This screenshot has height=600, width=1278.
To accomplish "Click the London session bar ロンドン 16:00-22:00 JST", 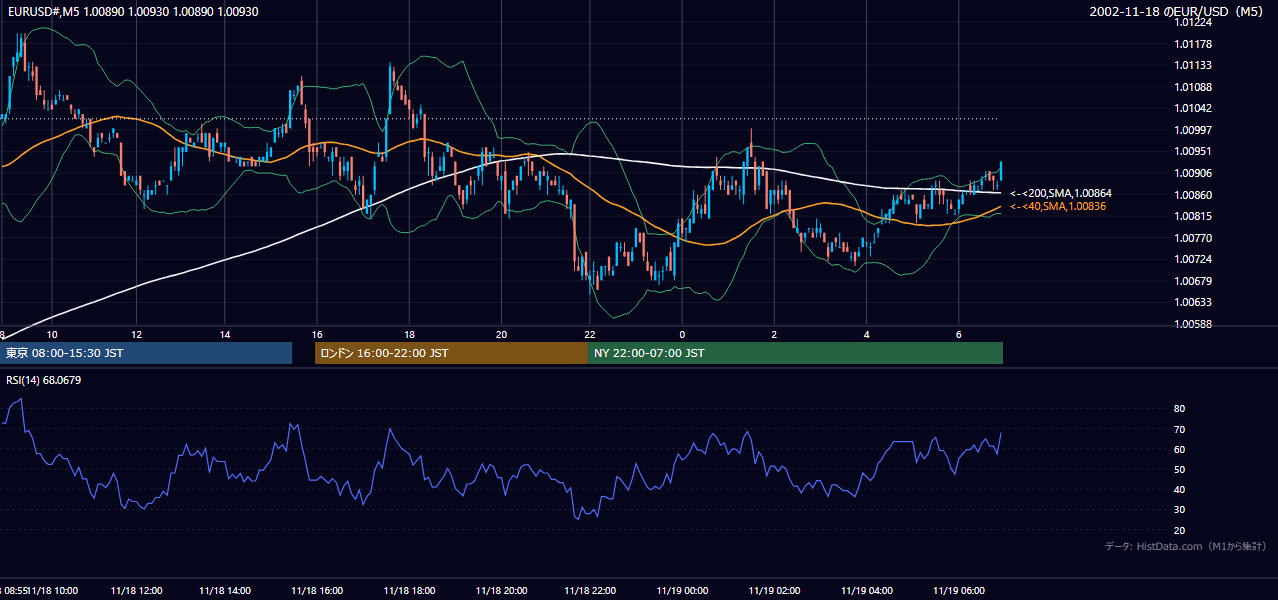I will click(451, 353).
